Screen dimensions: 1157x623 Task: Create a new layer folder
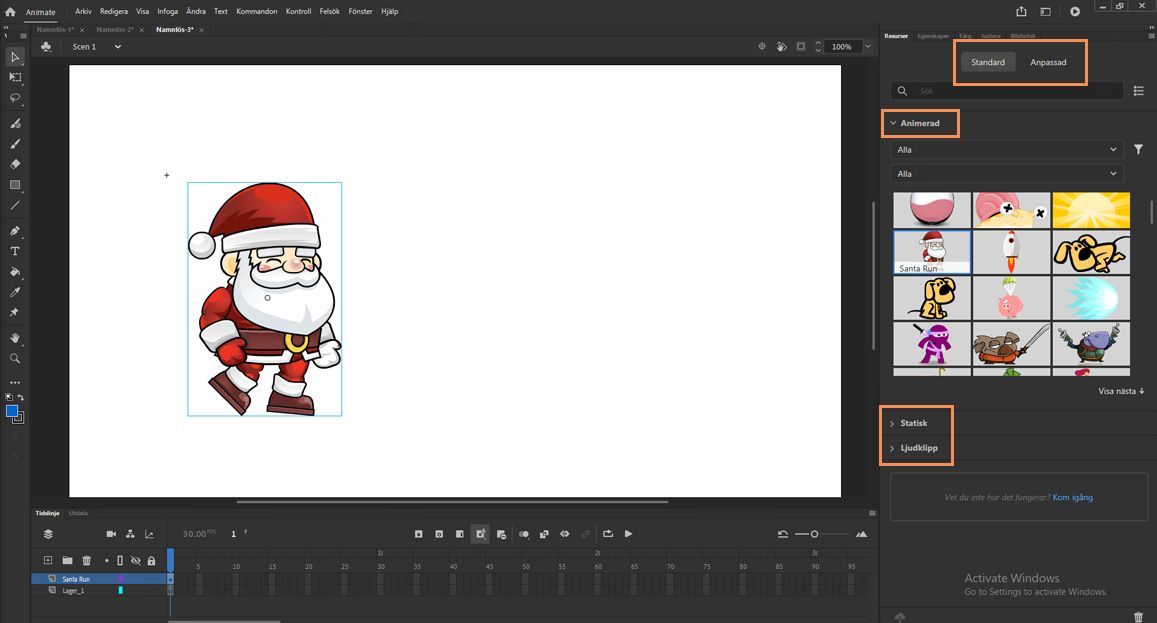pyautogui.click(x=67, y=560)
